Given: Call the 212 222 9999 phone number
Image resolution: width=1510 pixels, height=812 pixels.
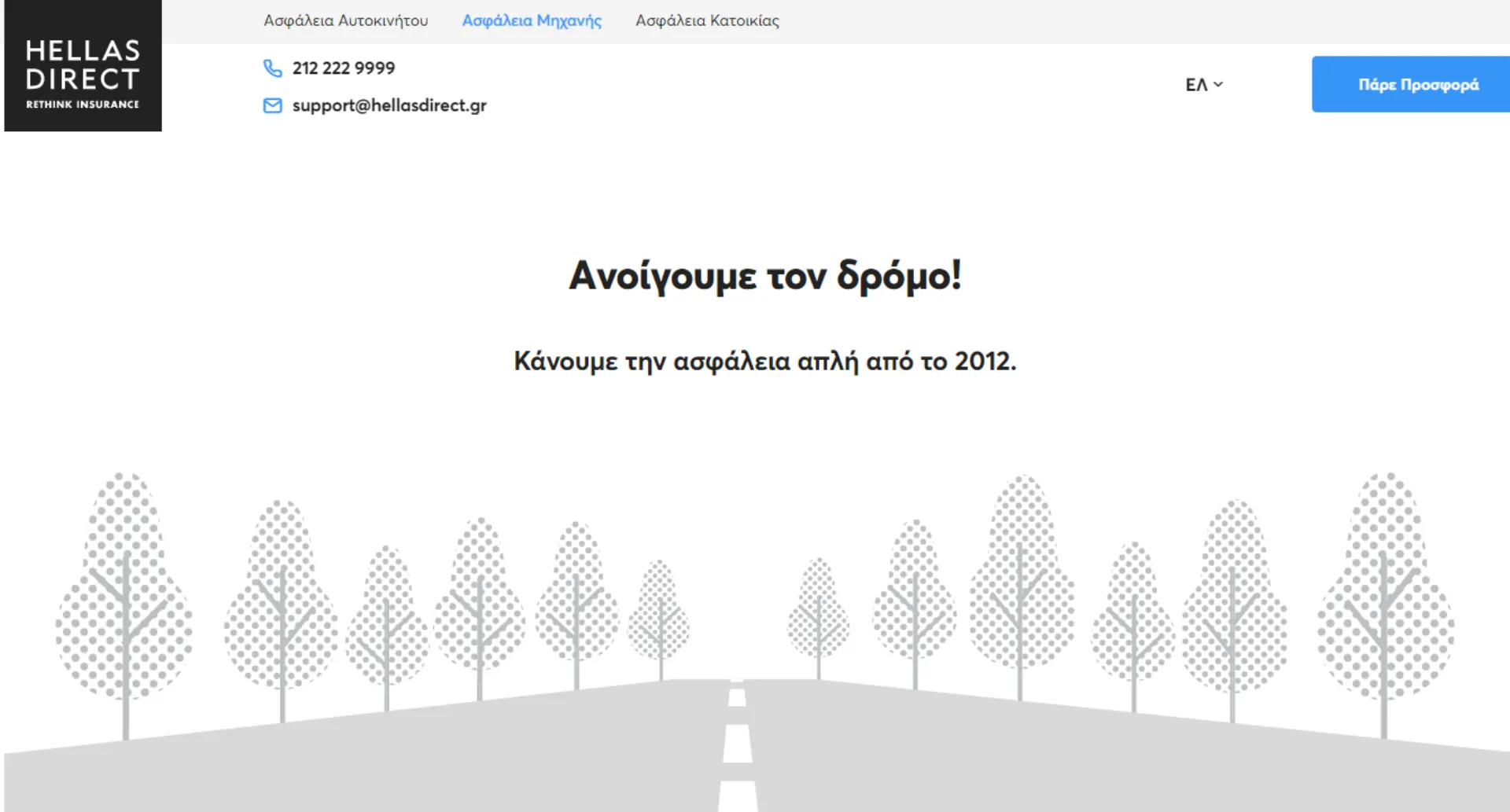Looking at the screenshot, I should (x=343, y=68).
